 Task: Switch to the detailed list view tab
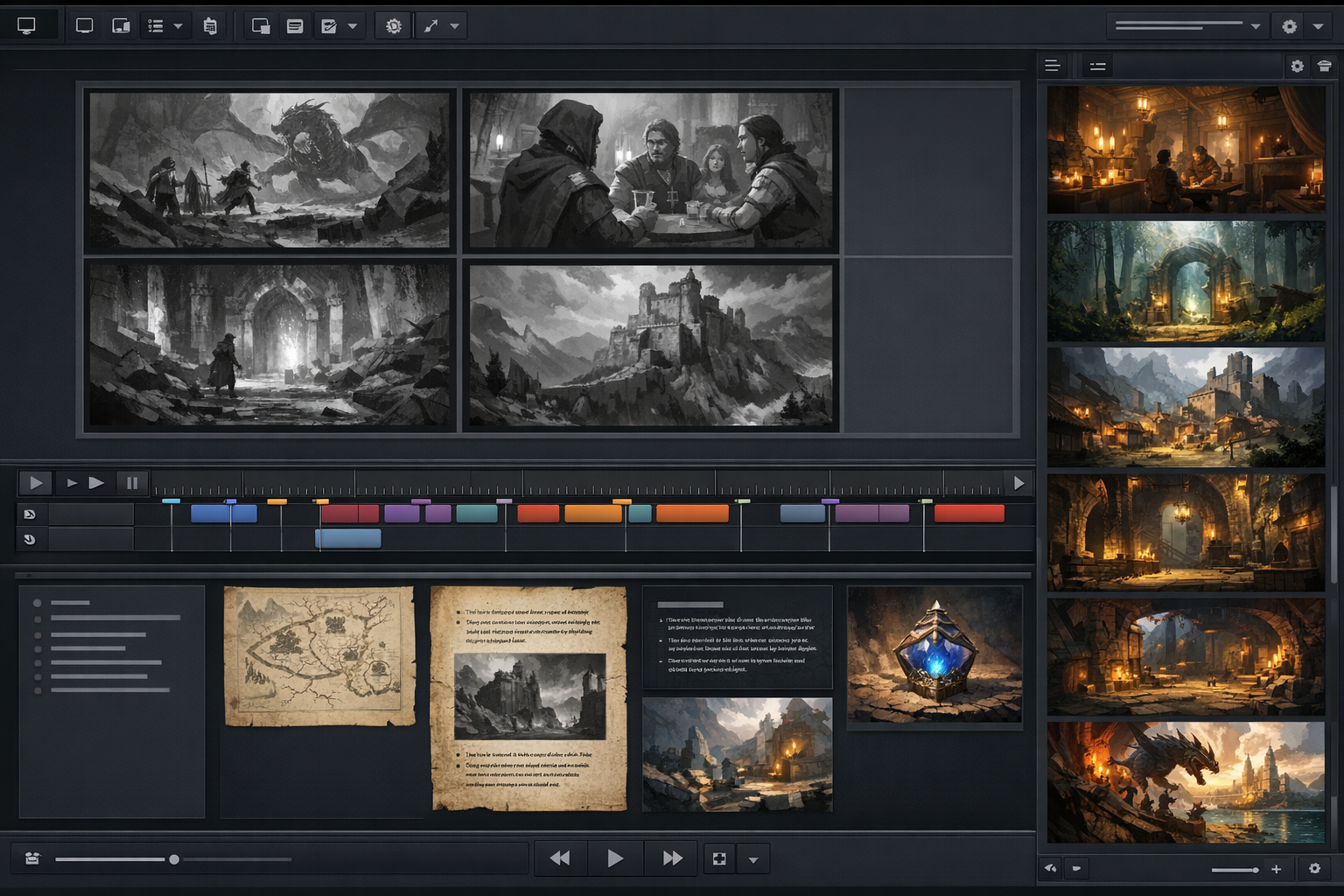pos(1097,65)
